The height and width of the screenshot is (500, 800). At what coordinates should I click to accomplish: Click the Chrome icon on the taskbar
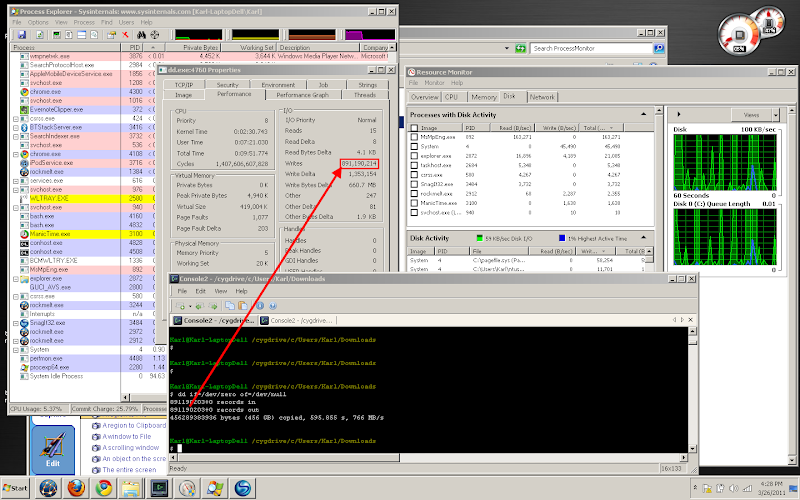click(104, 488)
